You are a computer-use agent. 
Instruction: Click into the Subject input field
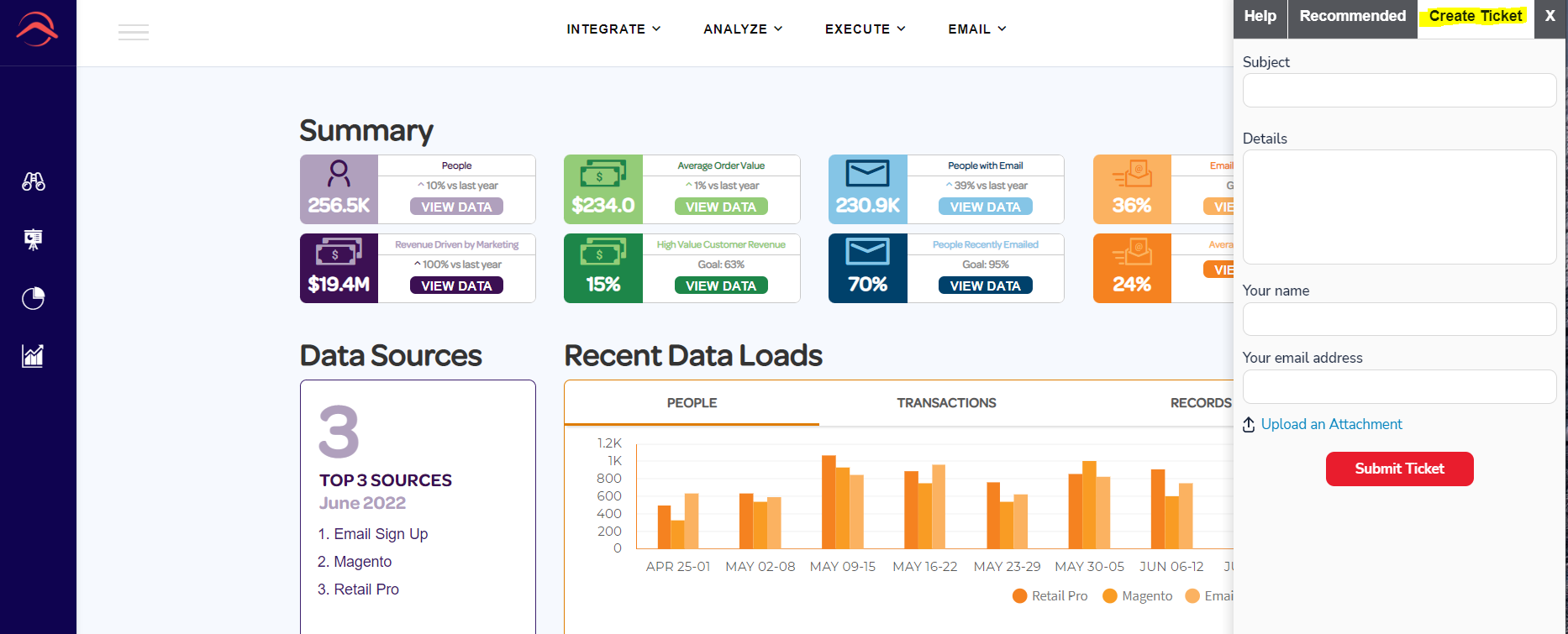[x=1399, y=90]
